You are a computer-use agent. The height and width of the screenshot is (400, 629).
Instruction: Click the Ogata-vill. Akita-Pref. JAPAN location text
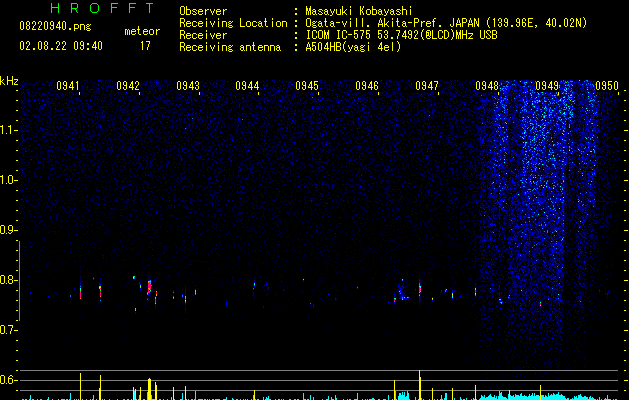coord(446,23)
